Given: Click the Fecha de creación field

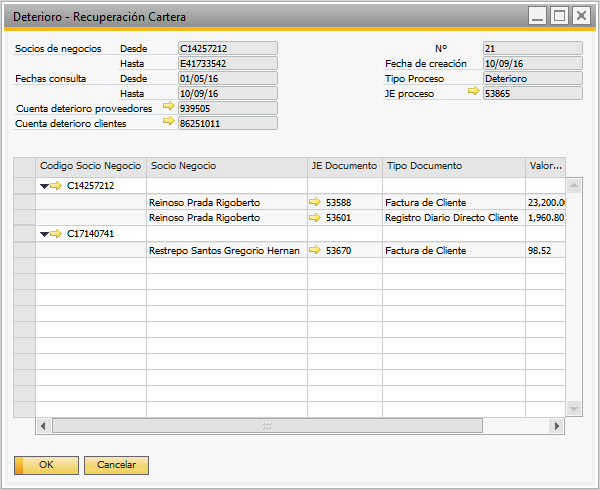Looking at the screenshot, I should [531, 63].
